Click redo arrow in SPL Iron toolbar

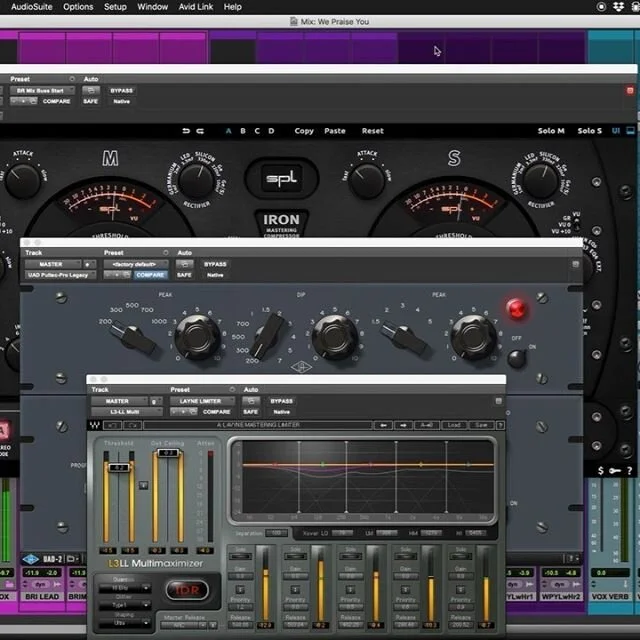coord(200,131)
